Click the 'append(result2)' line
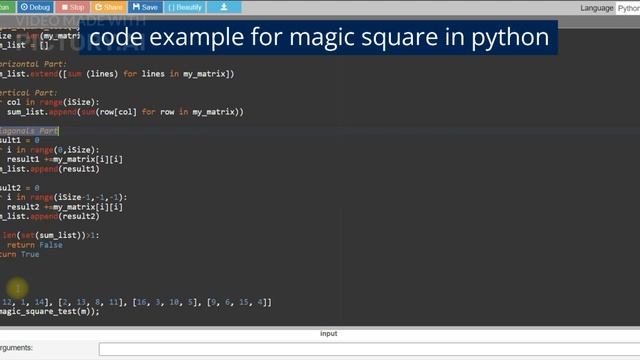 tap(49, 216)
